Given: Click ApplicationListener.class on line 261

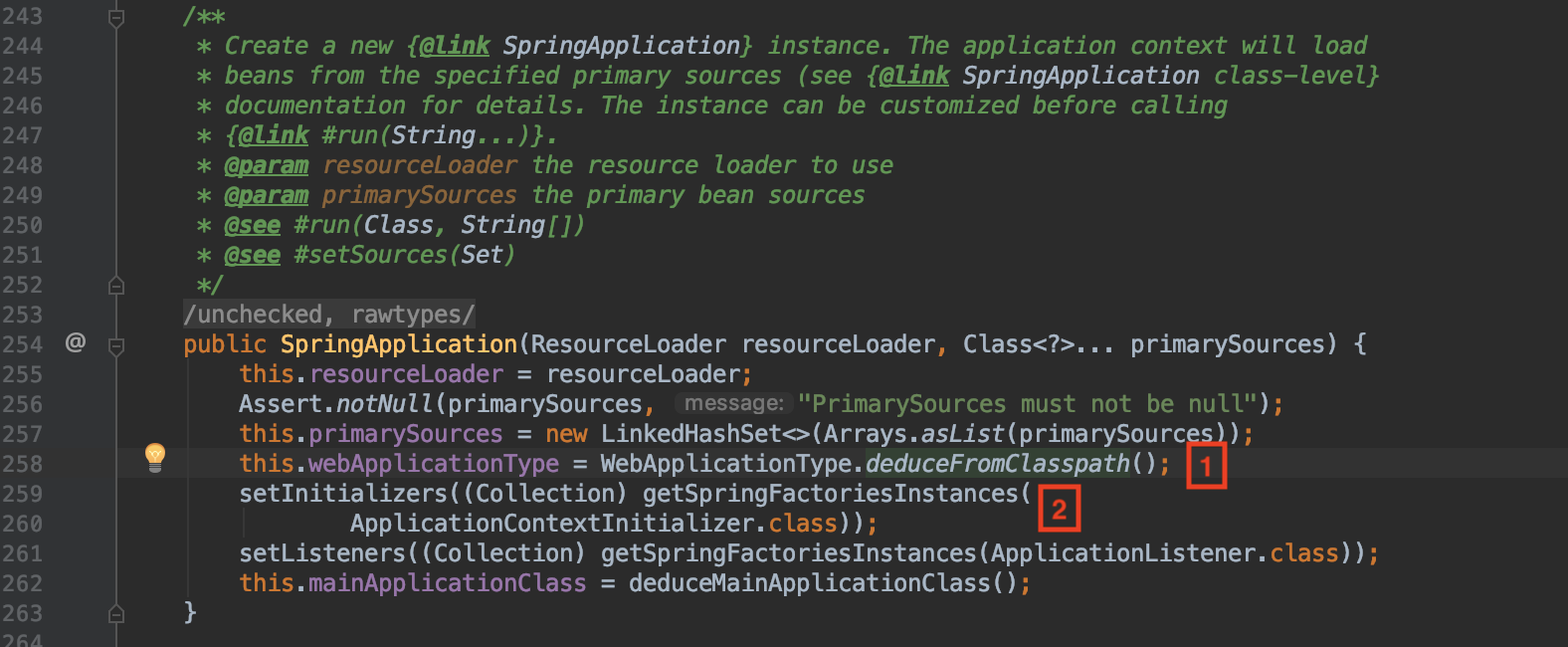Looking at the screenshot, I should 1165,553.
